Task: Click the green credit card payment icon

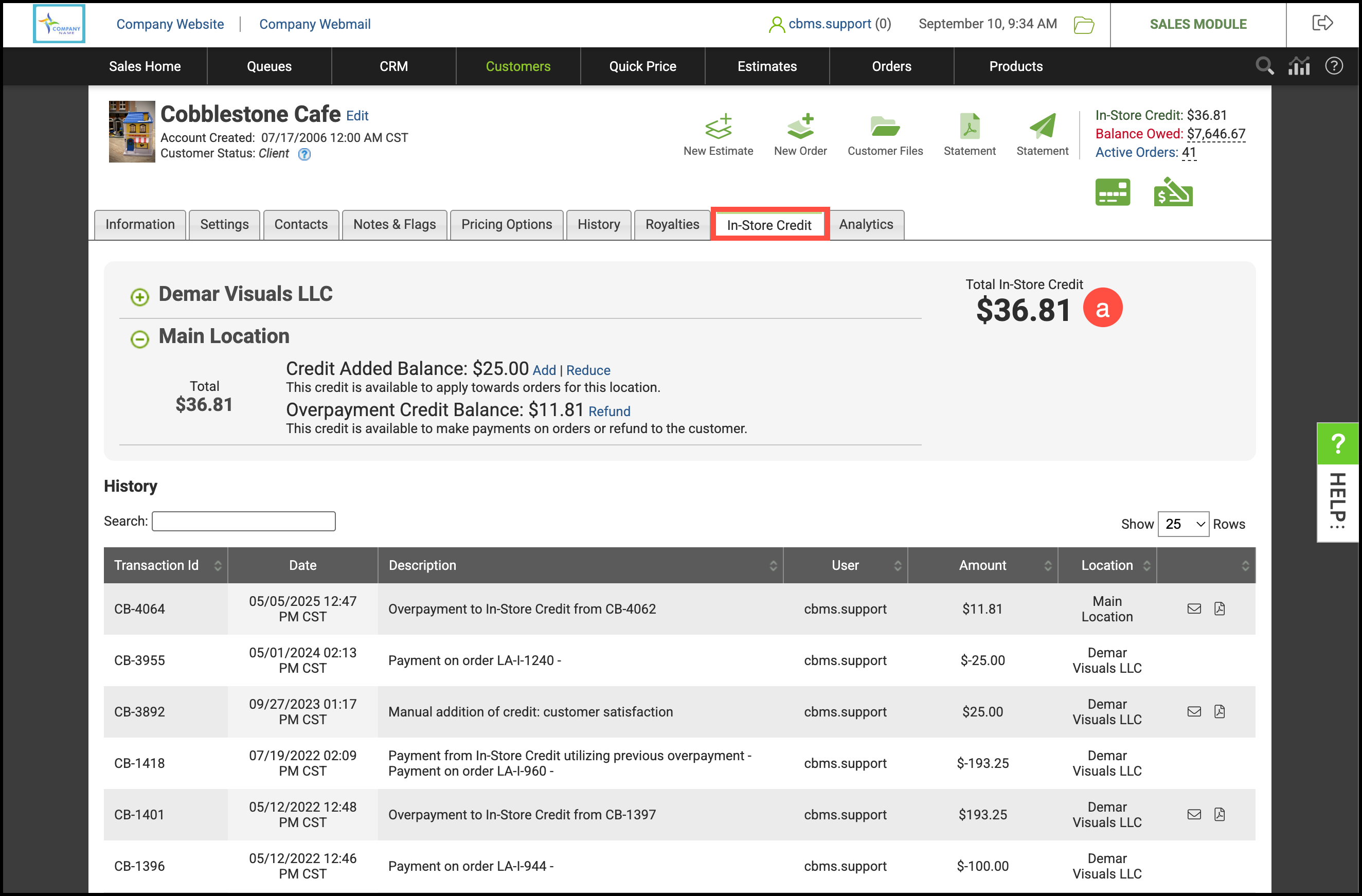Action: tap(1112, 192)
